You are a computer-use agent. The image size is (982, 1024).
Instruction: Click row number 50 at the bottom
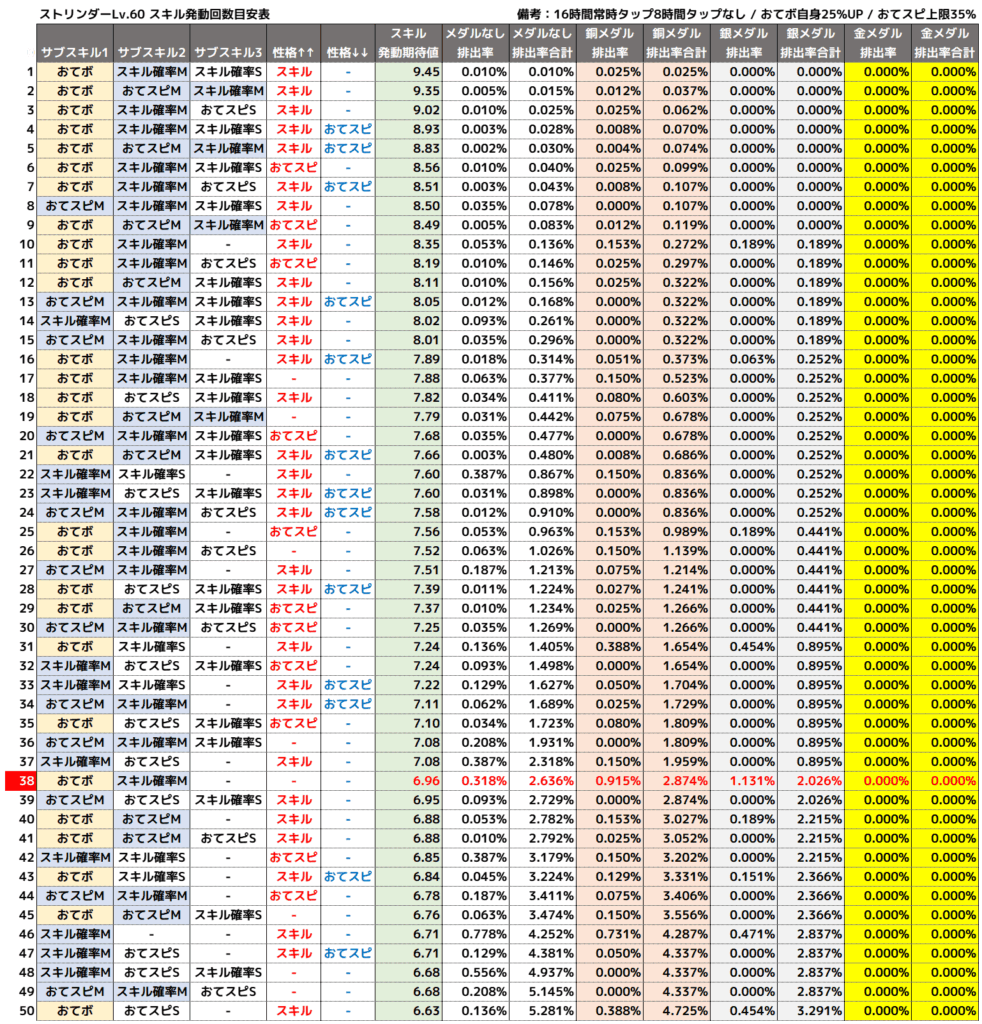pos(27,1011)
